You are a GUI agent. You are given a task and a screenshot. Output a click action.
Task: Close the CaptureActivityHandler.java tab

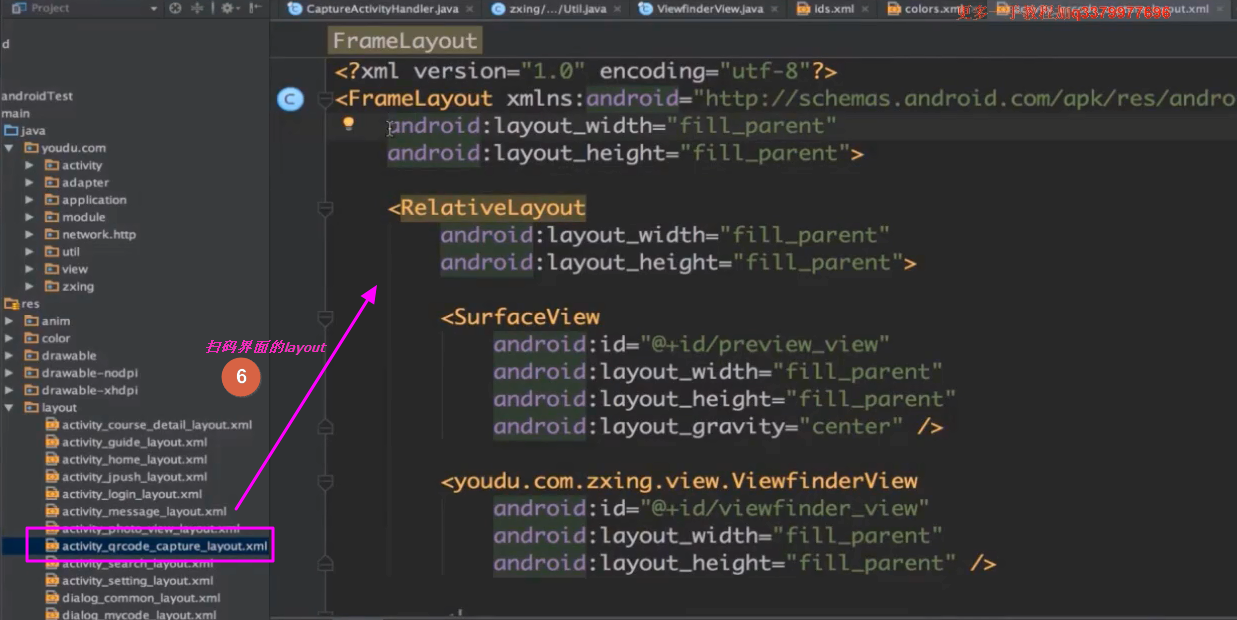[x=471, y=9]
